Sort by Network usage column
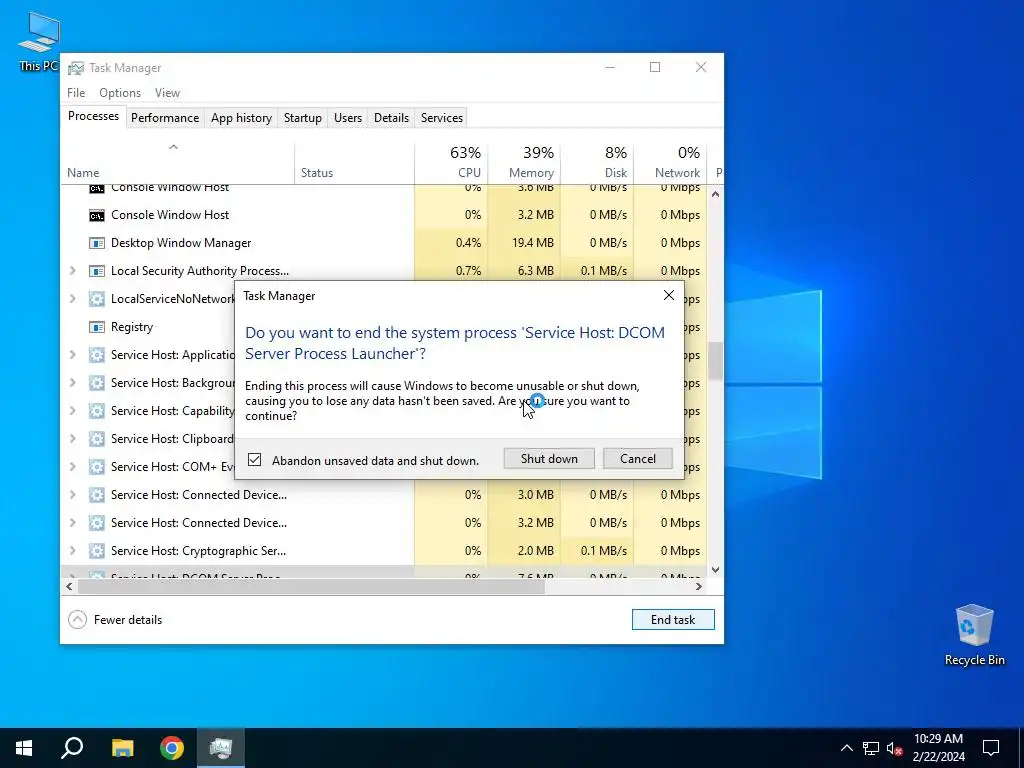 coord(670,162)
